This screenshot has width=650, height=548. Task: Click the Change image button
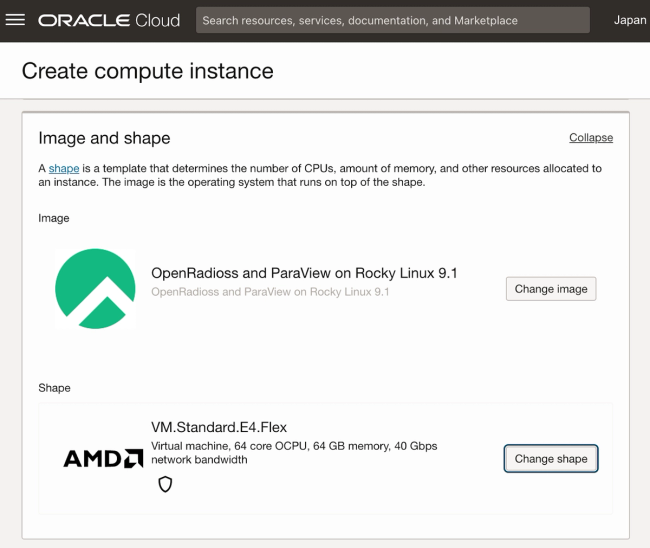click(551, 289)
